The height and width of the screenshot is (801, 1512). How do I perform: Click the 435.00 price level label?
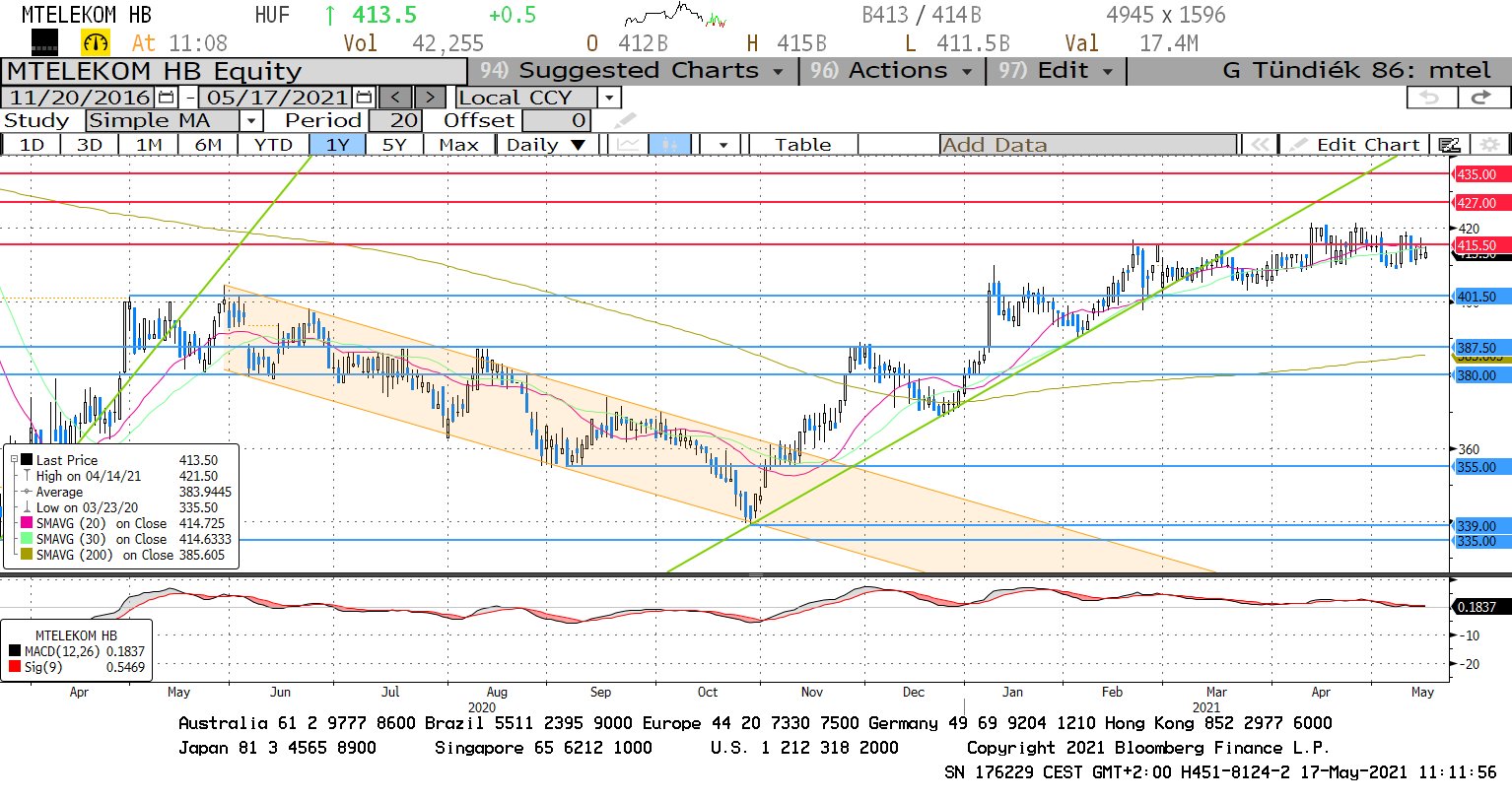[1481, 174]
